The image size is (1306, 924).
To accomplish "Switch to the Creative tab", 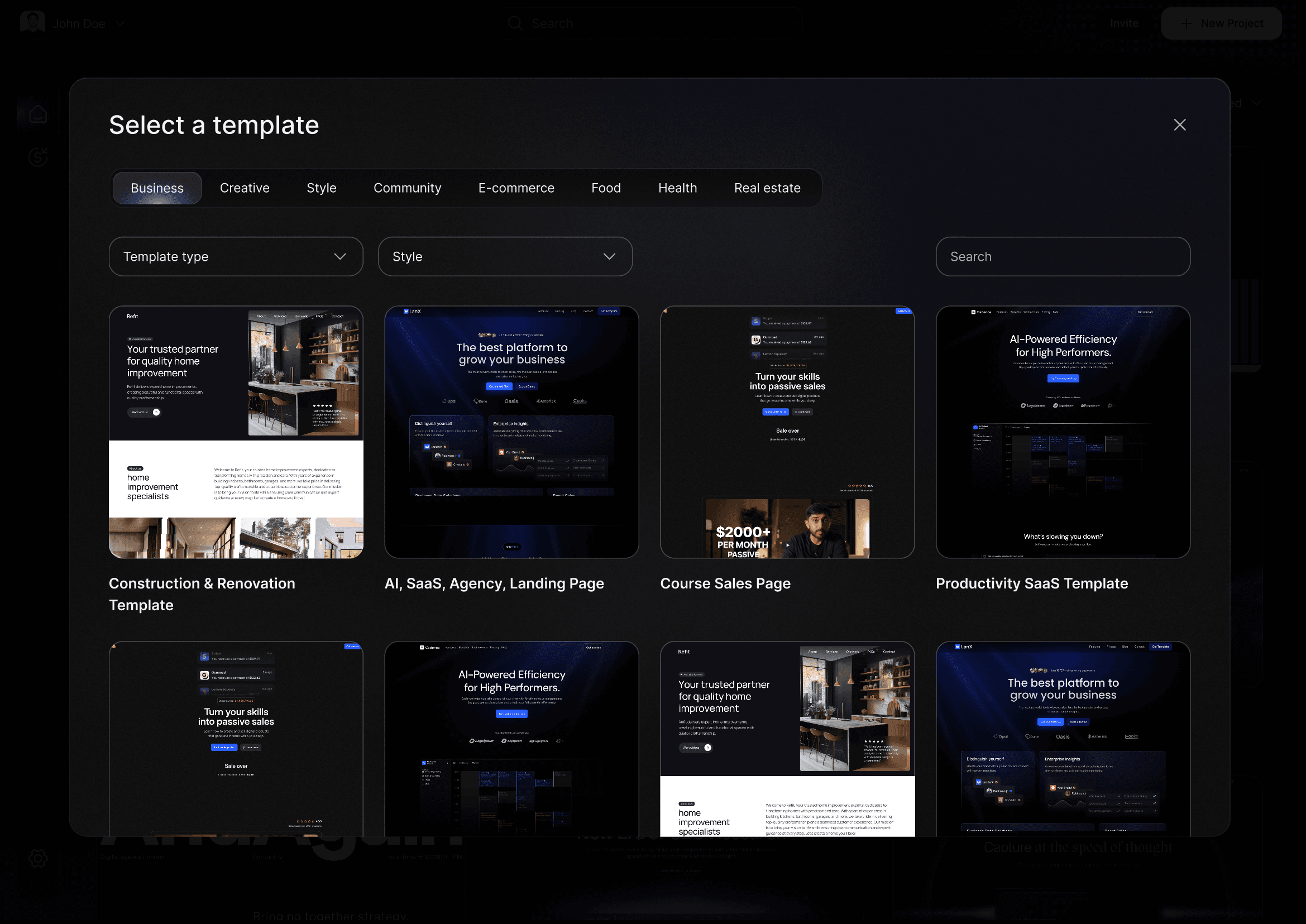I will click(x=245, y=188).
